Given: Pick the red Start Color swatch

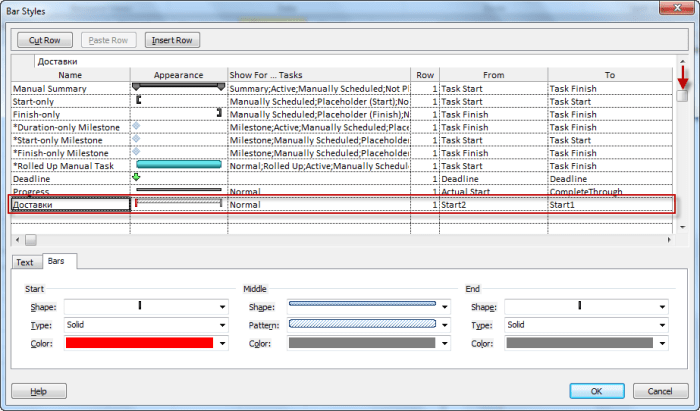Looking at the screenshot, I should pos(139,343).
